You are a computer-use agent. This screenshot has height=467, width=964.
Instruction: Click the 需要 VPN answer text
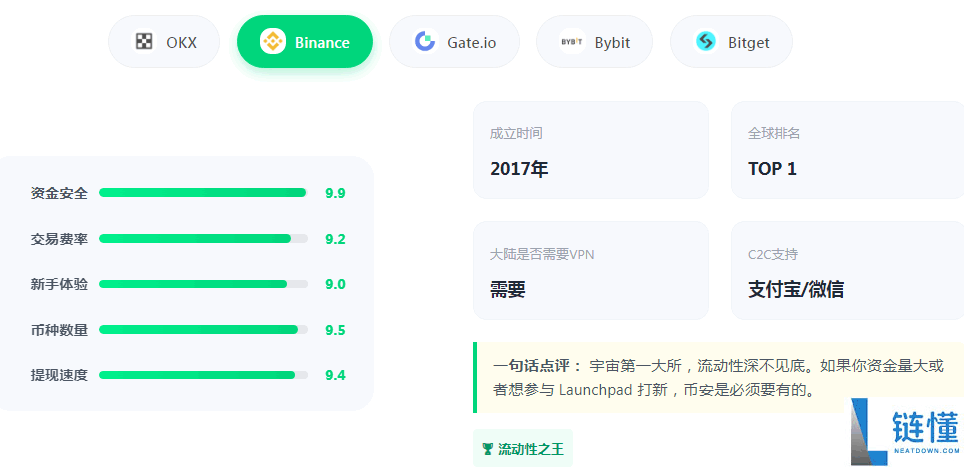click(508, 289)
